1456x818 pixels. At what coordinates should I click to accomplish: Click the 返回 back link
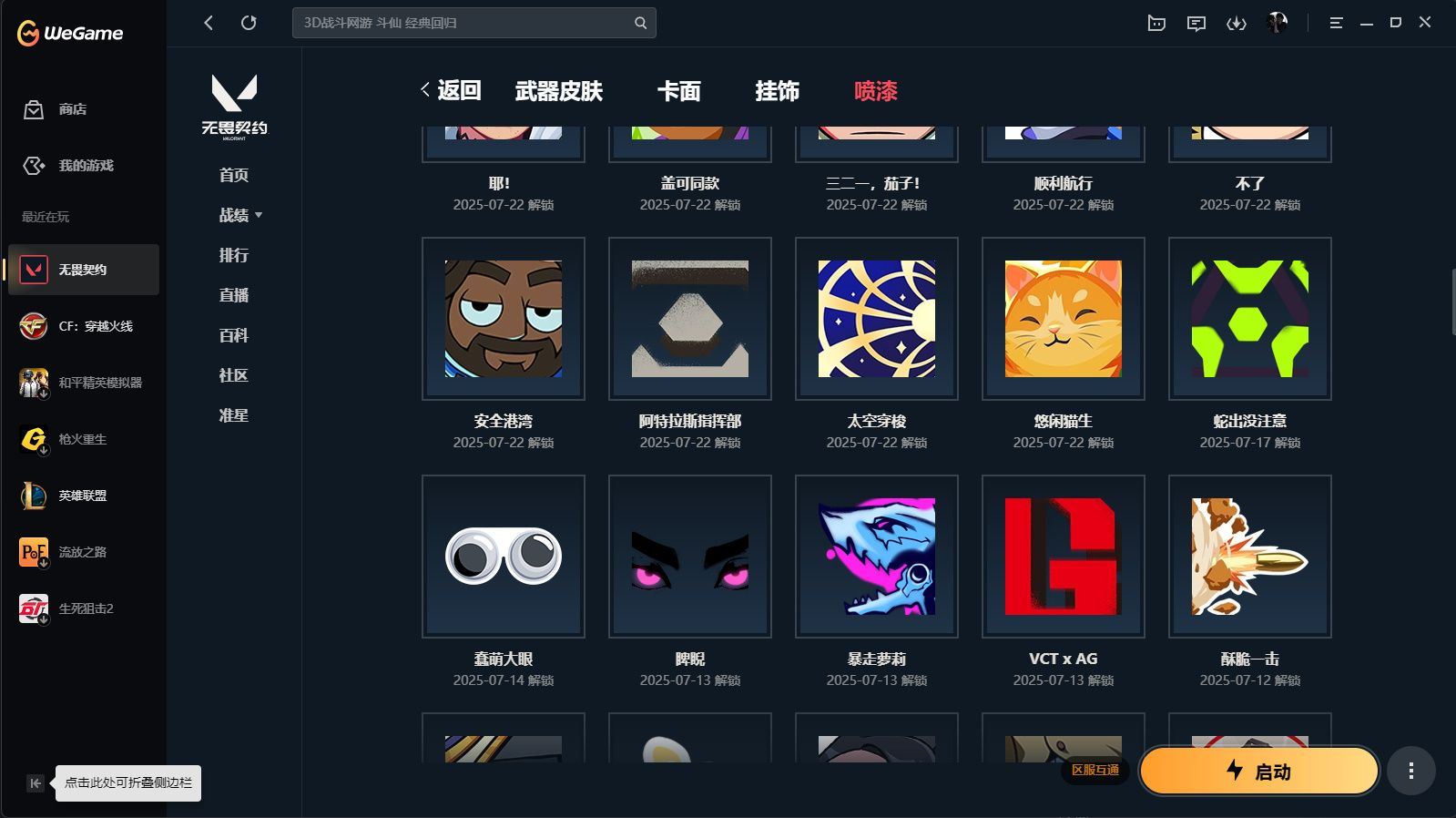[451, 90]
